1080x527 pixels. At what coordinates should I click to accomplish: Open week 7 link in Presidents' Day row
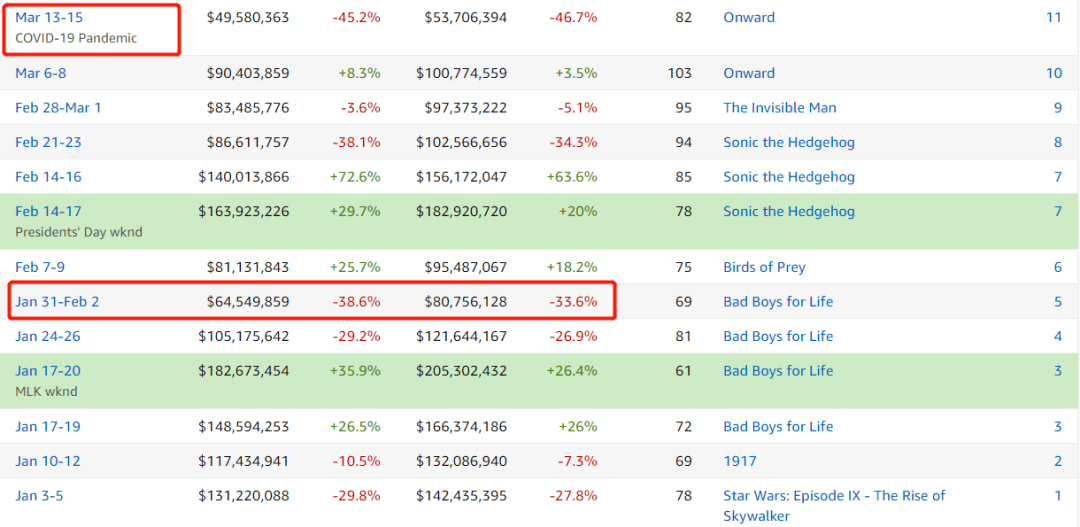click(x=1058, y=211)
